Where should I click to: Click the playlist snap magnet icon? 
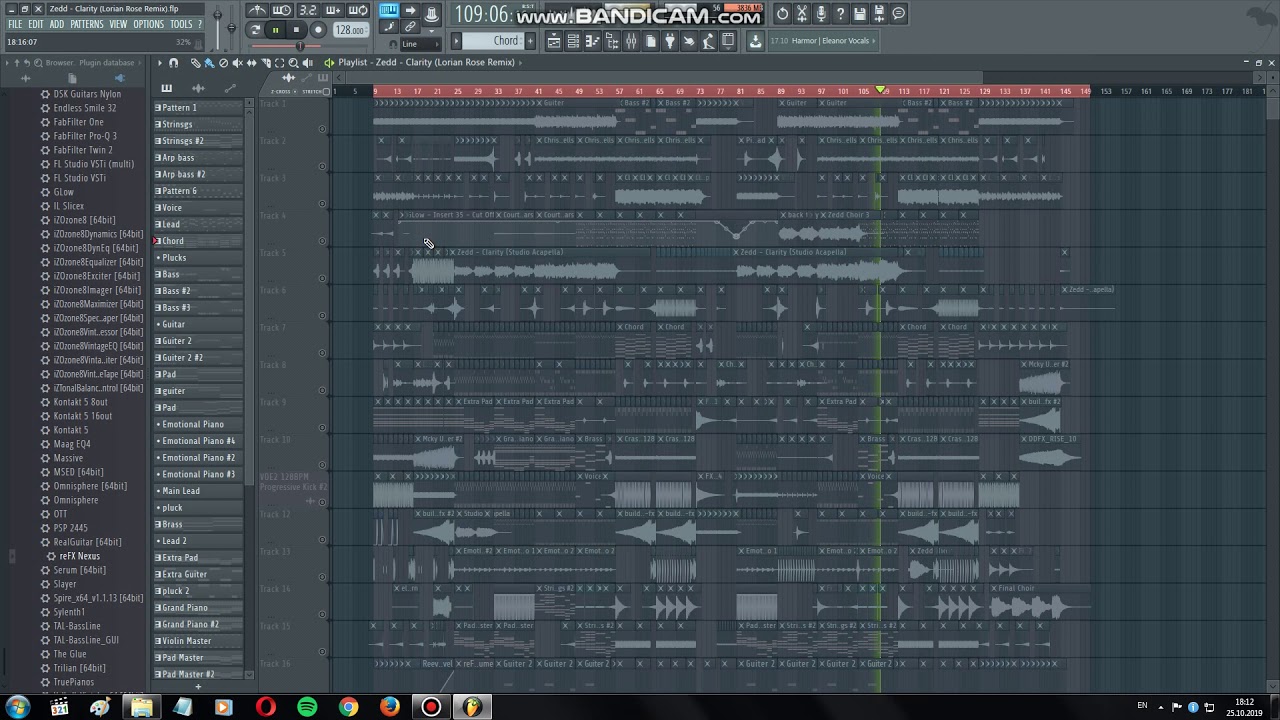pyautogui.click(x=173, y=62)
